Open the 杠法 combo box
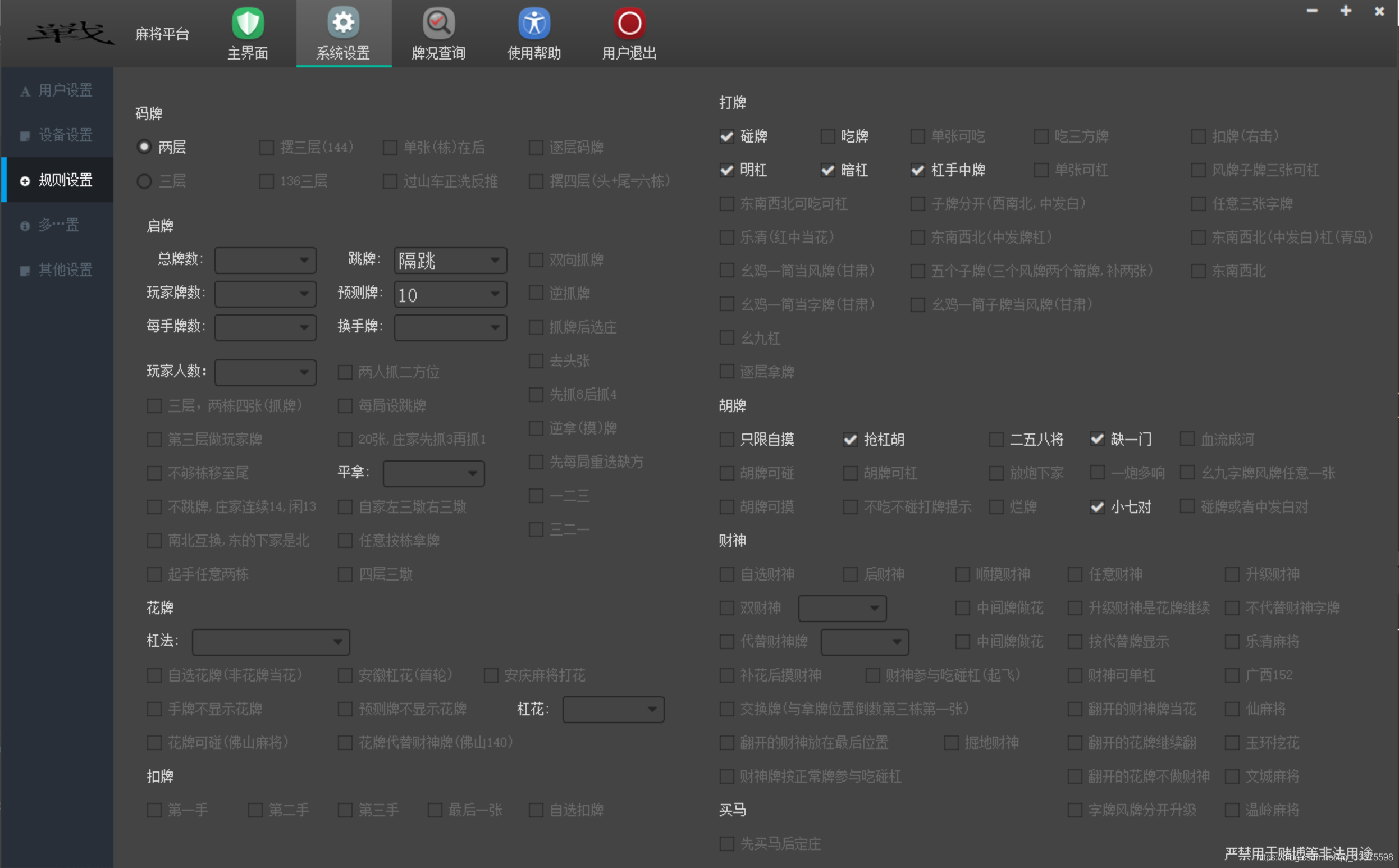1399x868 pixels. 337,642
